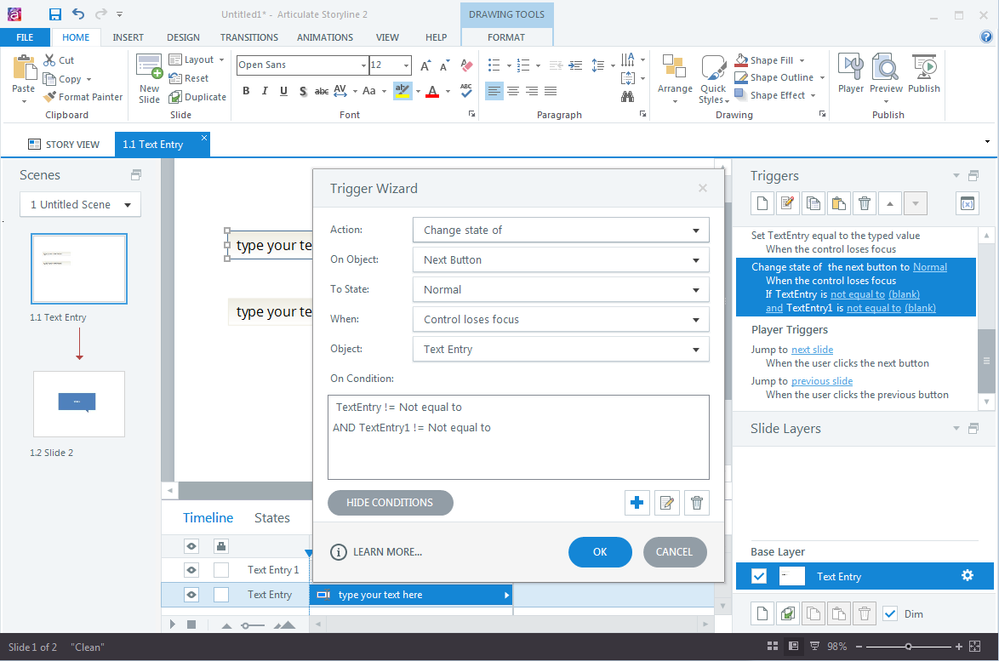Select the 1.2 Slide 2 thumbnail

coord(79,404)
